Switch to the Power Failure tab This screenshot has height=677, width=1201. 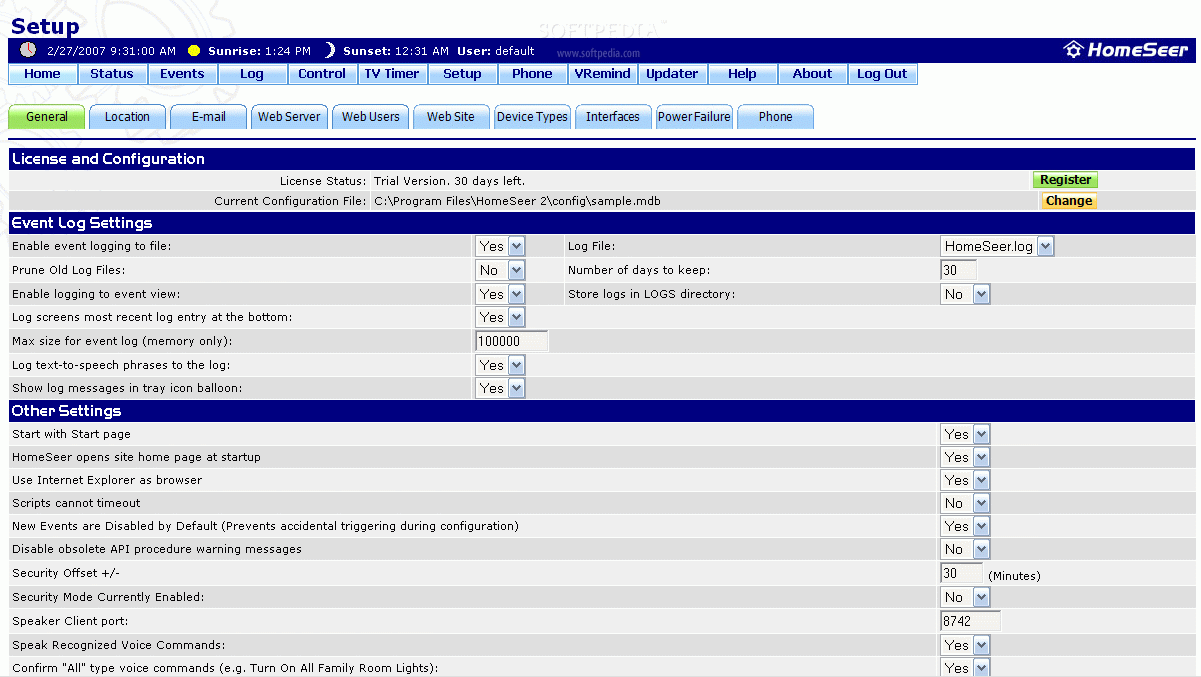point(694,117)
